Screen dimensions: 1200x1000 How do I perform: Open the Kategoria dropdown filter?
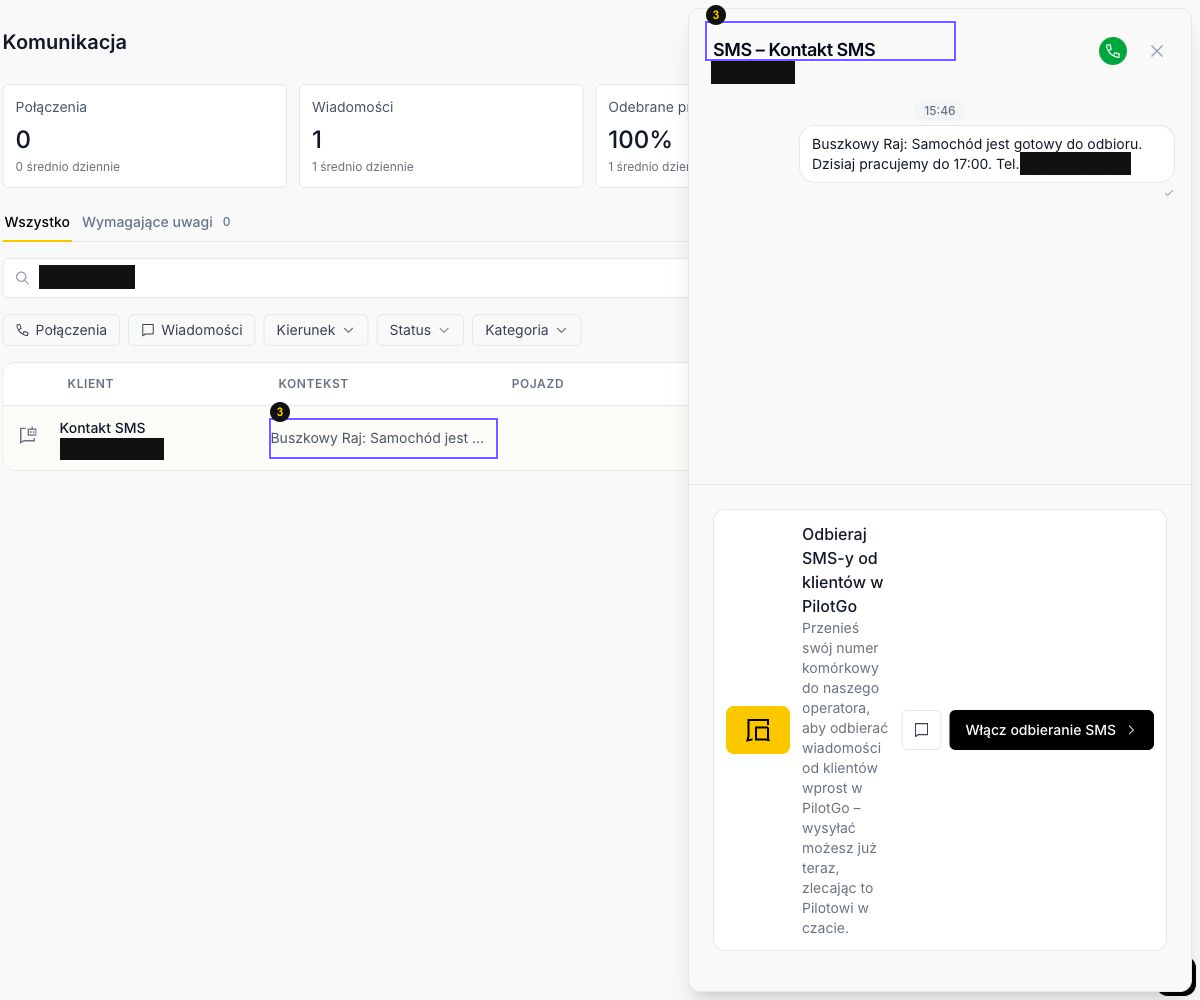tap(526, 330)
